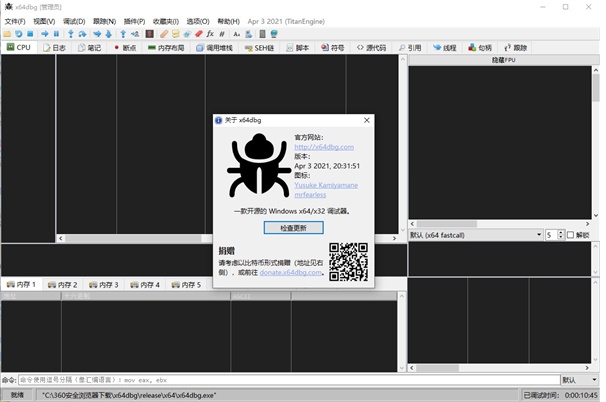Click the Trace Over icon
606x402 pixels.
tap(109, 34)
